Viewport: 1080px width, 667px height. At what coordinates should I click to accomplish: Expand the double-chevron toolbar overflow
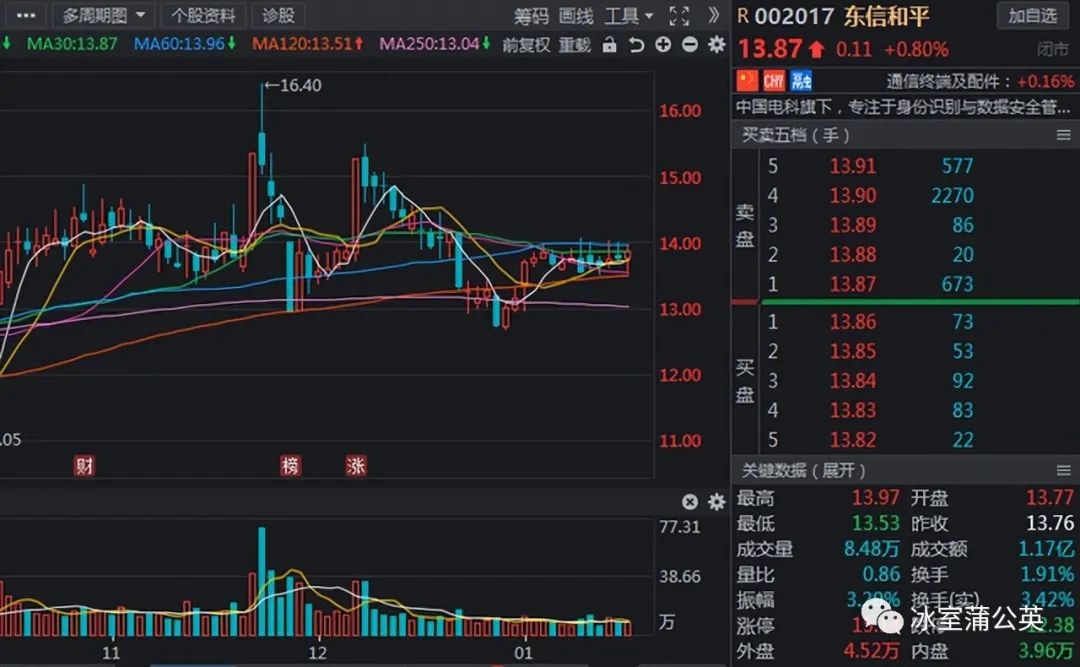point(714,15)
